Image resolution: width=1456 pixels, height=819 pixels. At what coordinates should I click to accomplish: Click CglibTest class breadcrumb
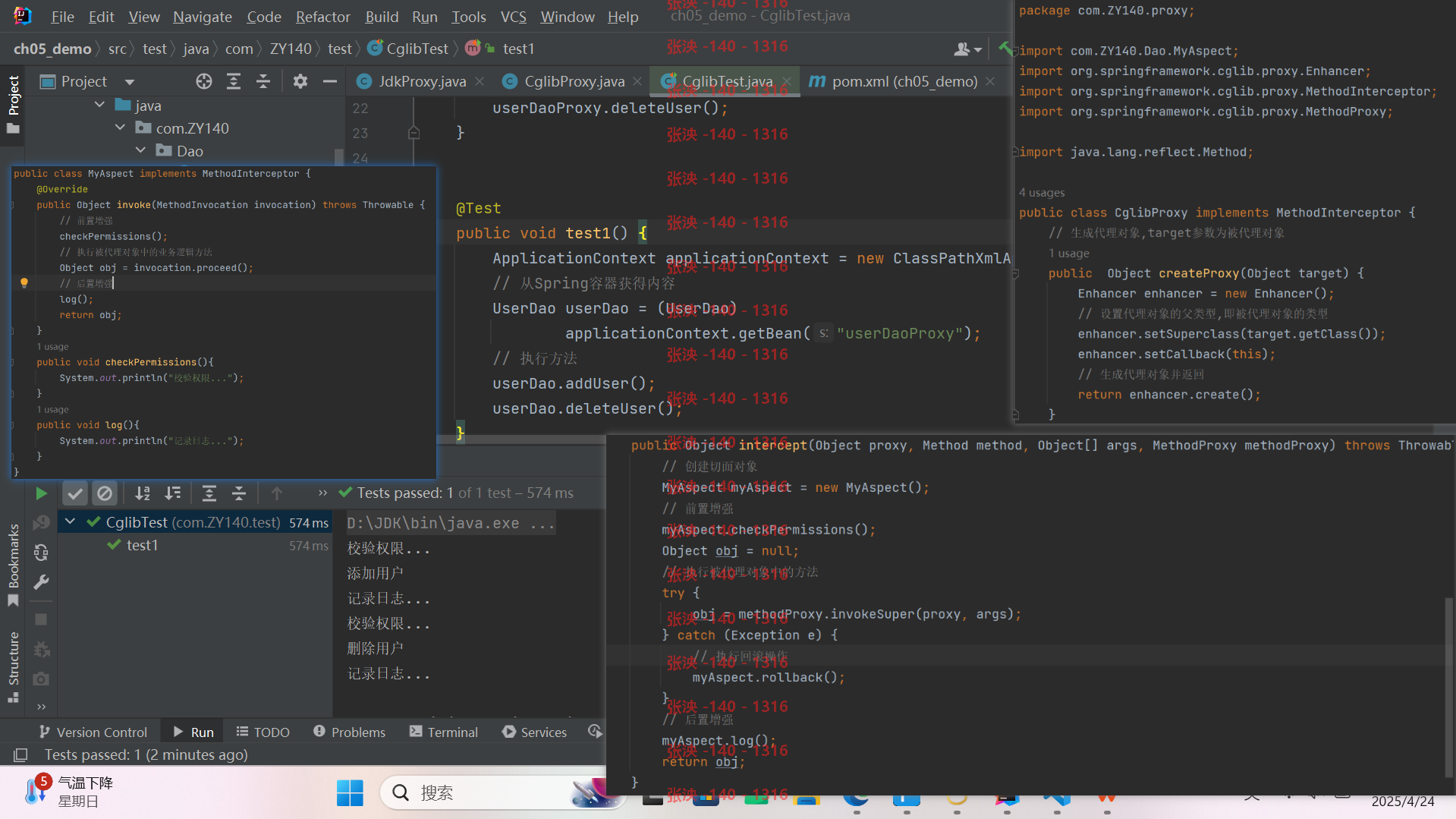(408, 49)
